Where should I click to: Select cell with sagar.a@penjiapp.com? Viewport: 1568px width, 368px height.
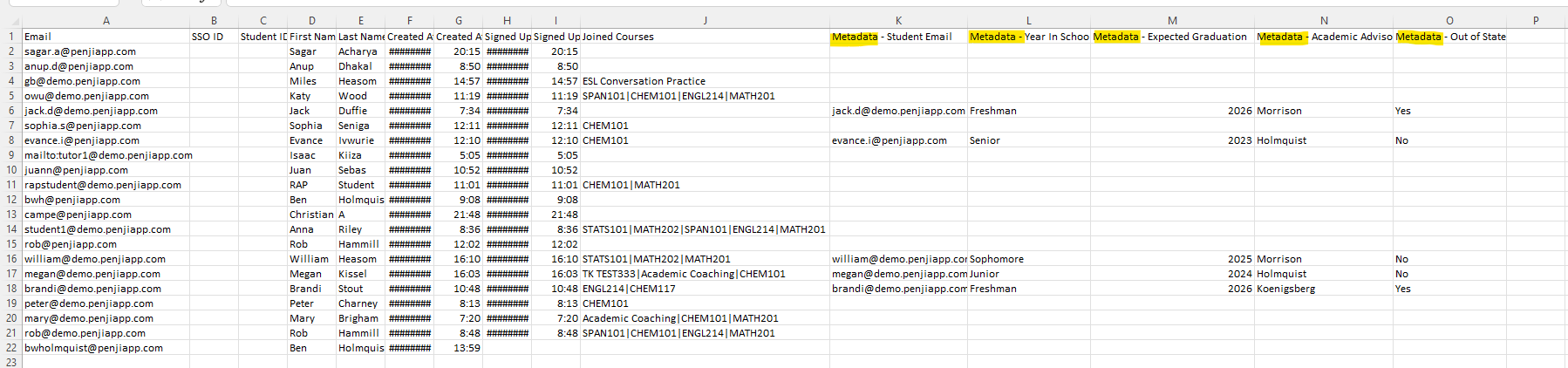click(x=106, y=51)
